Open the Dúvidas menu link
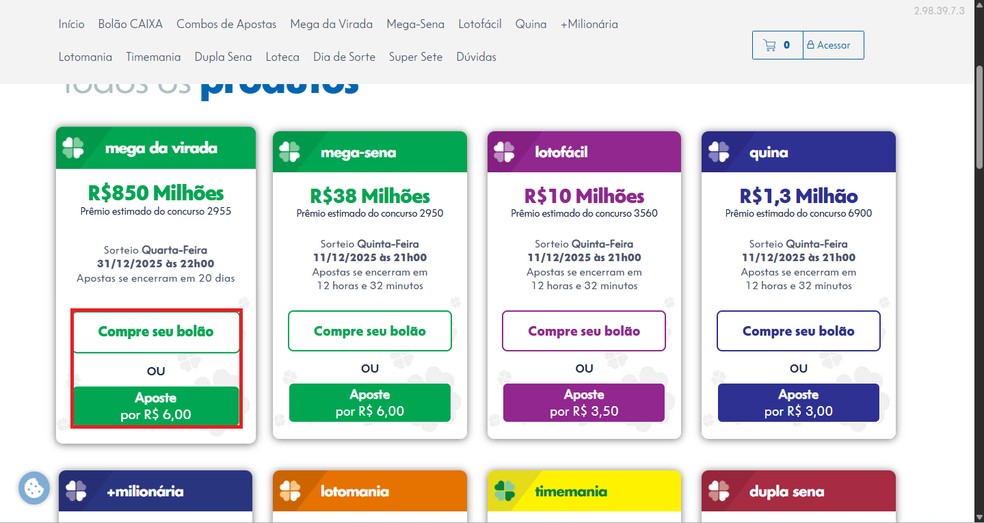Viewport: 984px width, 523px height. (x=476, y=57)
